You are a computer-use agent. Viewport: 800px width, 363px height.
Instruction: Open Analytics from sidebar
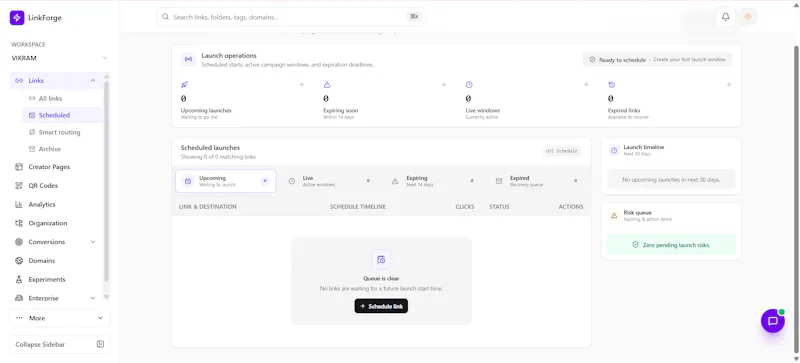(57, 204)
